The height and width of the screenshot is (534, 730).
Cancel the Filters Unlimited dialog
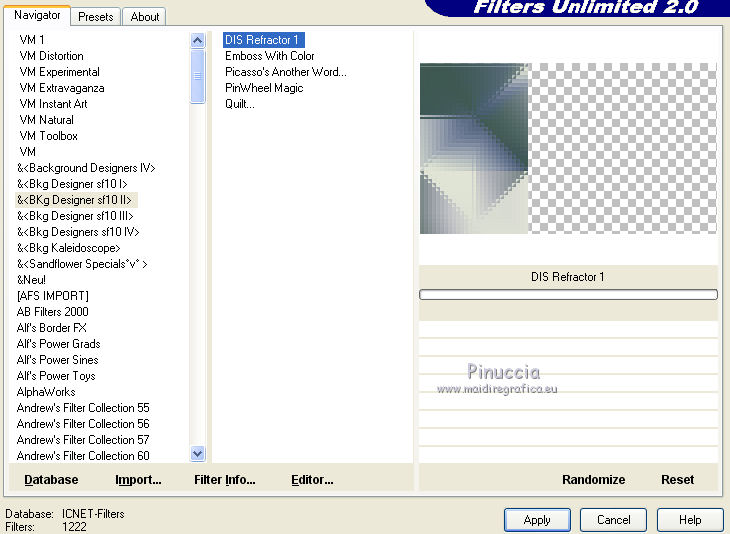click(614, 520)
